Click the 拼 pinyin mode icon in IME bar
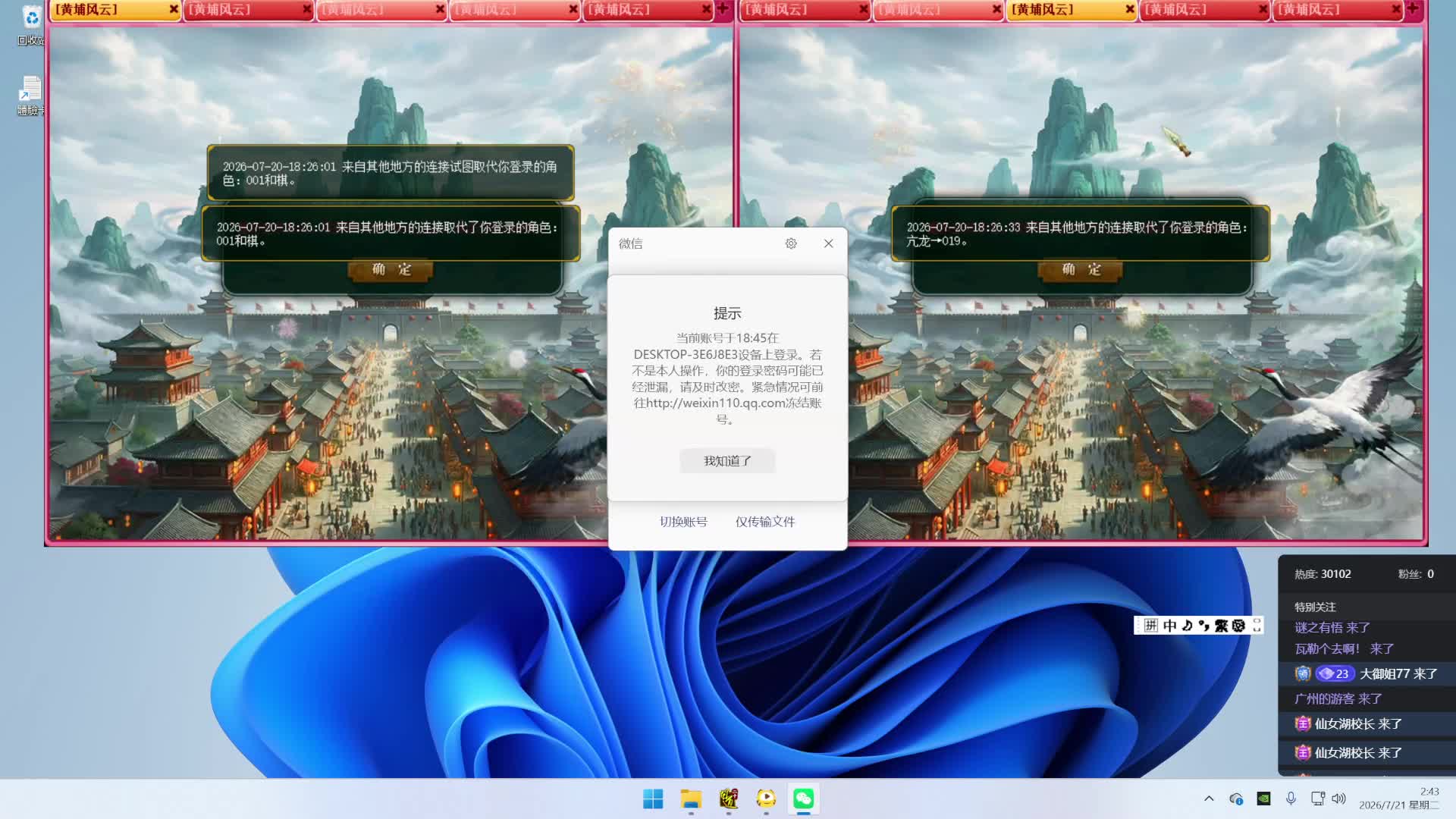The height and width of the screenshot is (819, 1456). 1151,626
